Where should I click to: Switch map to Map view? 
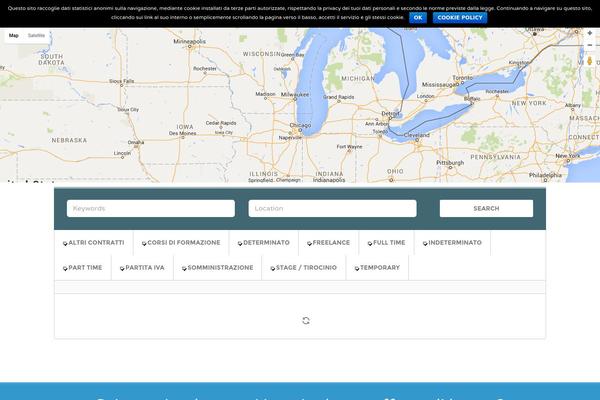pos(14,36)
